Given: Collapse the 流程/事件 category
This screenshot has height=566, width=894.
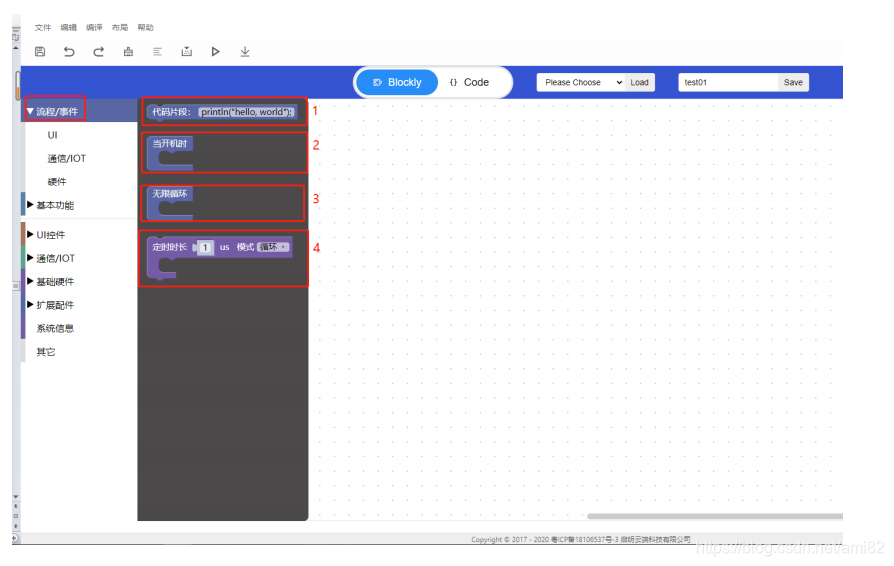Looking at the screenshot, I should pyautogui.click(x=79, y=111).
